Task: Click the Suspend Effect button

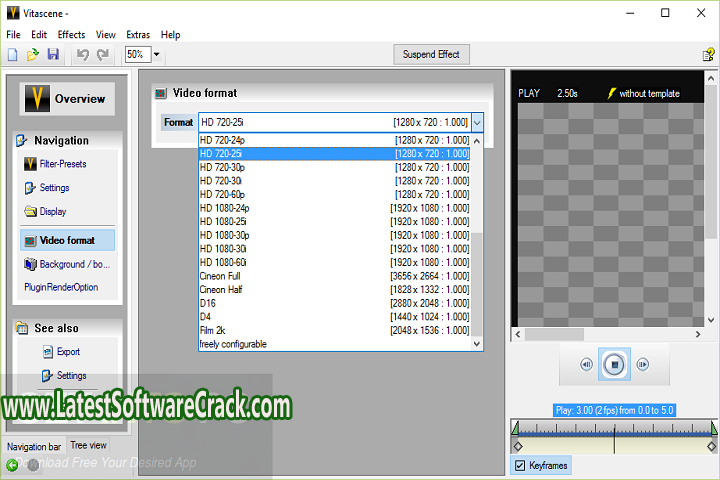Action: coord(432,54)
